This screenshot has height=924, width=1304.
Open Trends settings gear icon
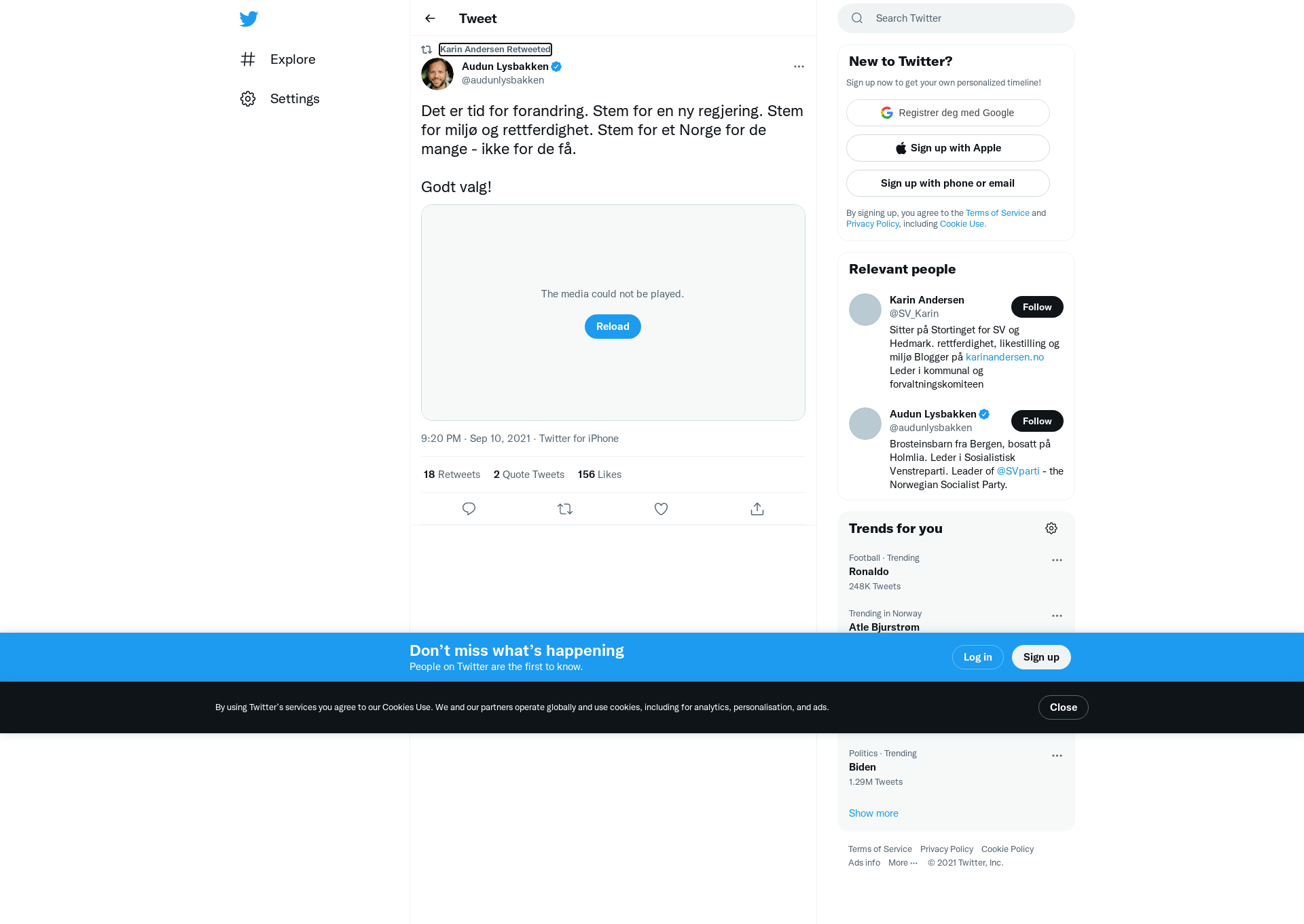tap(1051, 528)
